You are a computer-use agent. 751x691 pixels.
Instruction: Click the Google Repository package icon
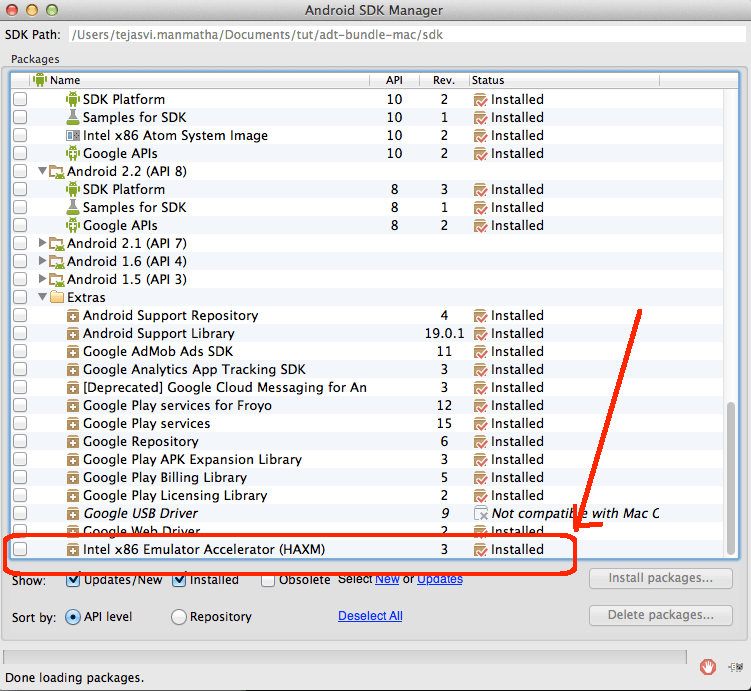[73, 442]
